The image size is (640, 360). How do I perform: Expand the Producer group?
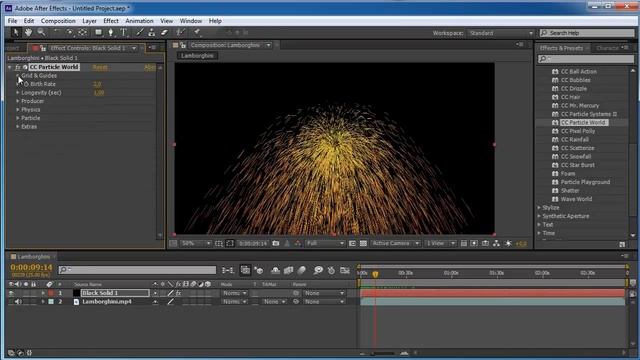[x=18, y=101]
